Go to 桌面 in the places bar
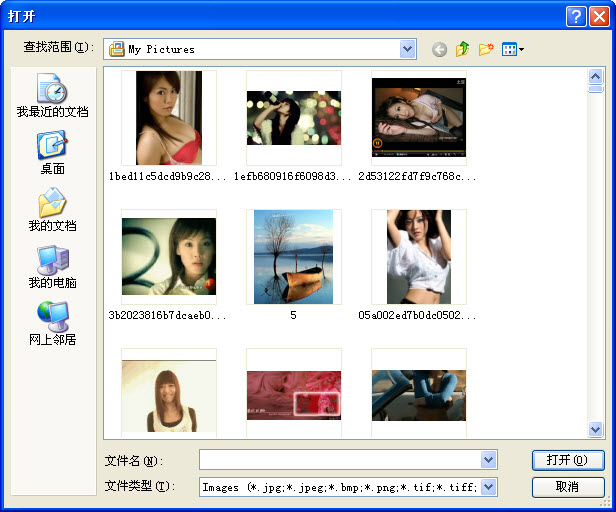The width and height of the screenshot is (616, 512). pos(52,152)
